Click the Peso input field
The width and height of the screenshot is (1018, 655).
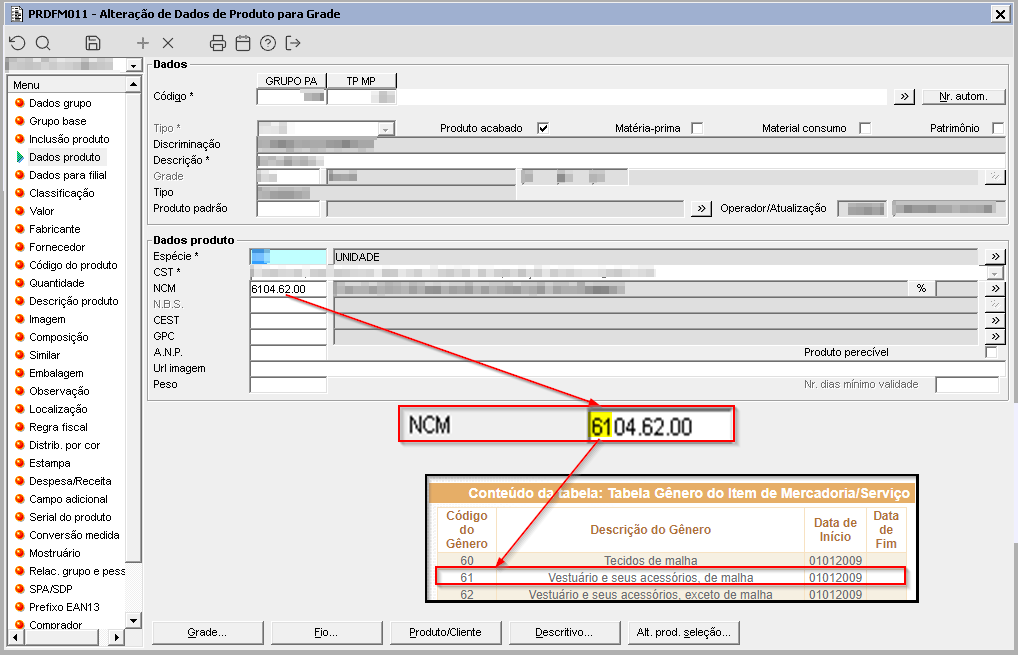click(x=288, y=384)
